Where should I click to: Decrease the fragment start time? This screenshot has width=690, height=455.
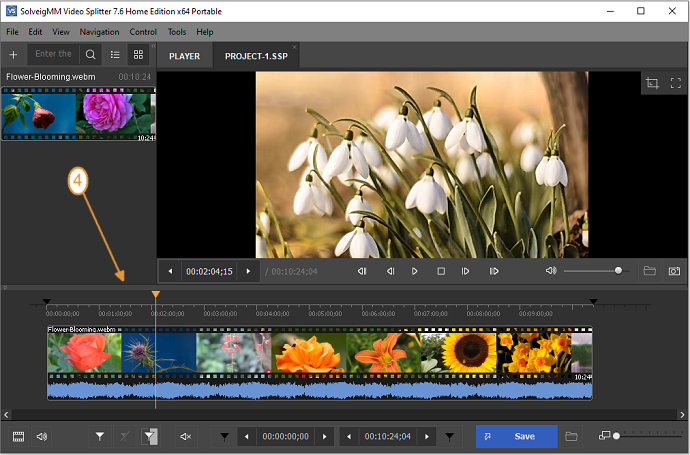pyautogui.click(x=246, y=437)
